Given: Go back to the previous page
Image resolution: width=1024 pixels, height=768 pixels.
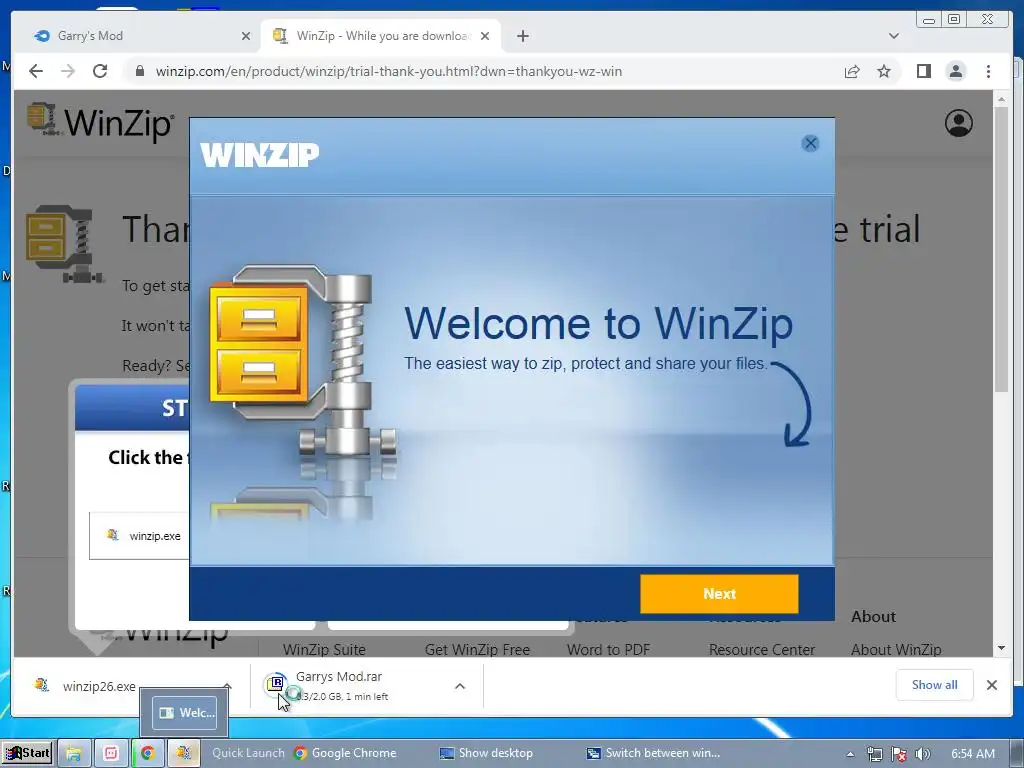Looking at the screenshot, I should coord(36,71).
